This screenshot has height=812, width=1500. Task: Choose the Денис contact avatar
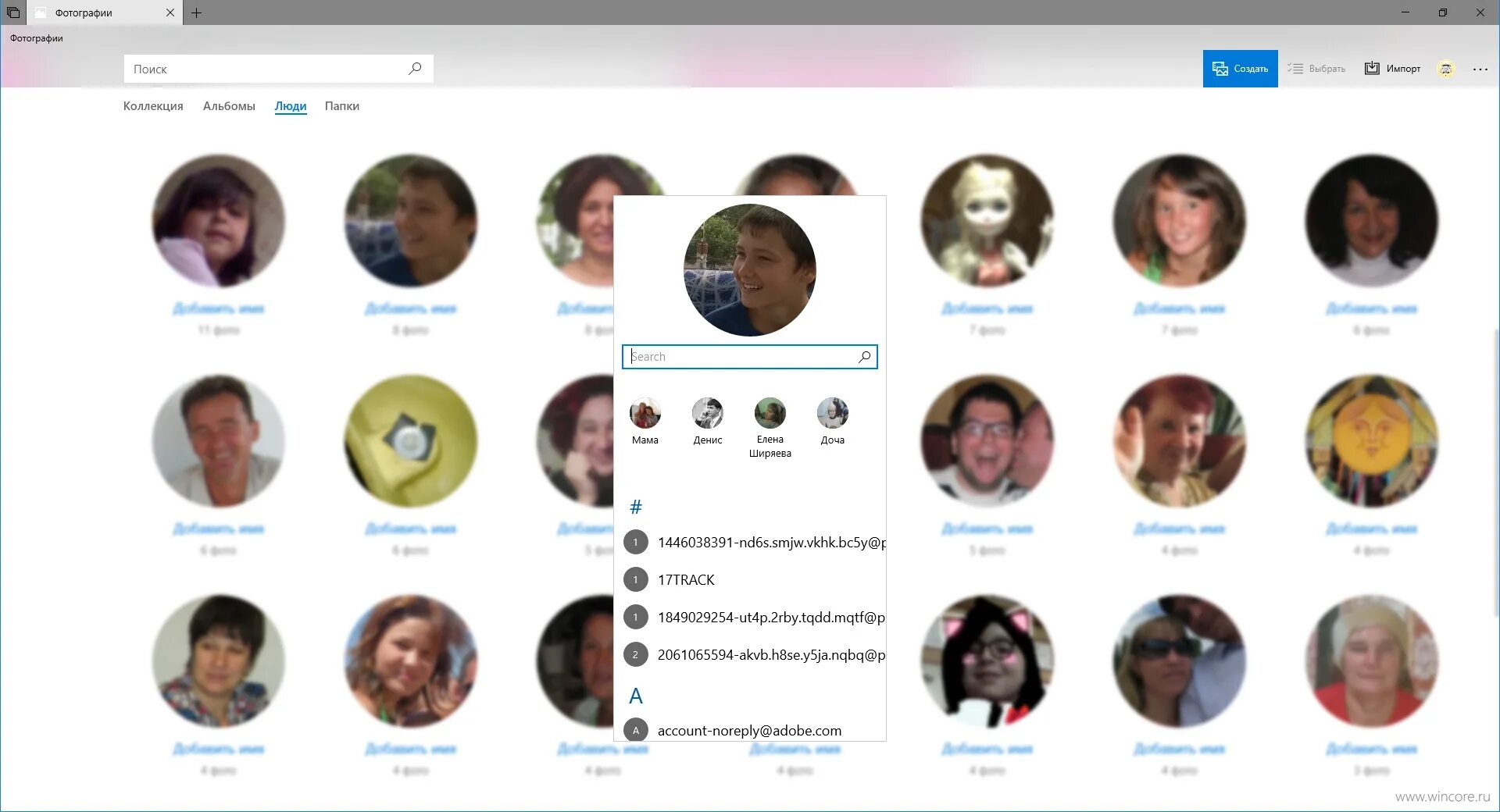(708, 413)
